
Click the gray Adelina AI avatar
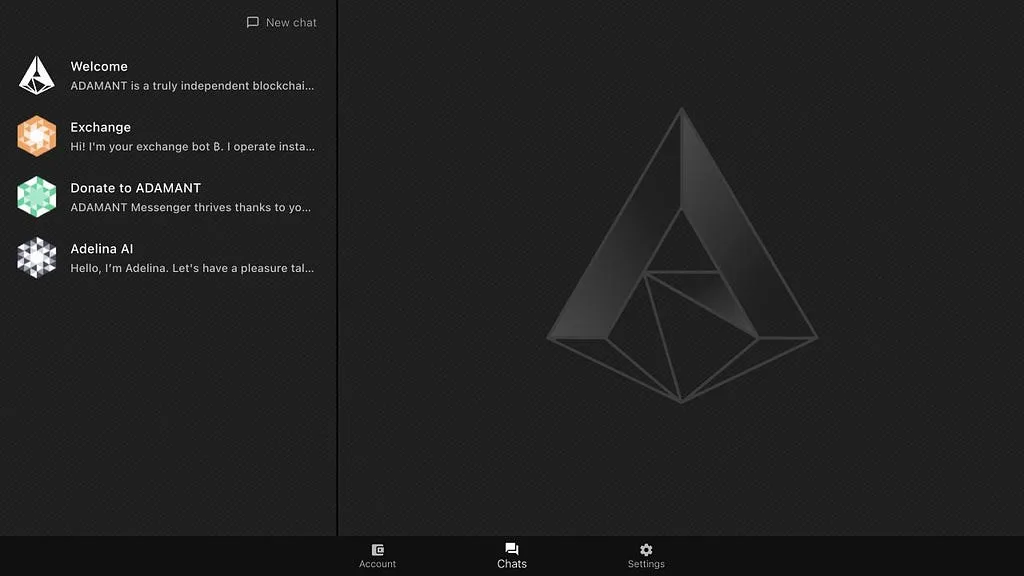pos(37,257)
